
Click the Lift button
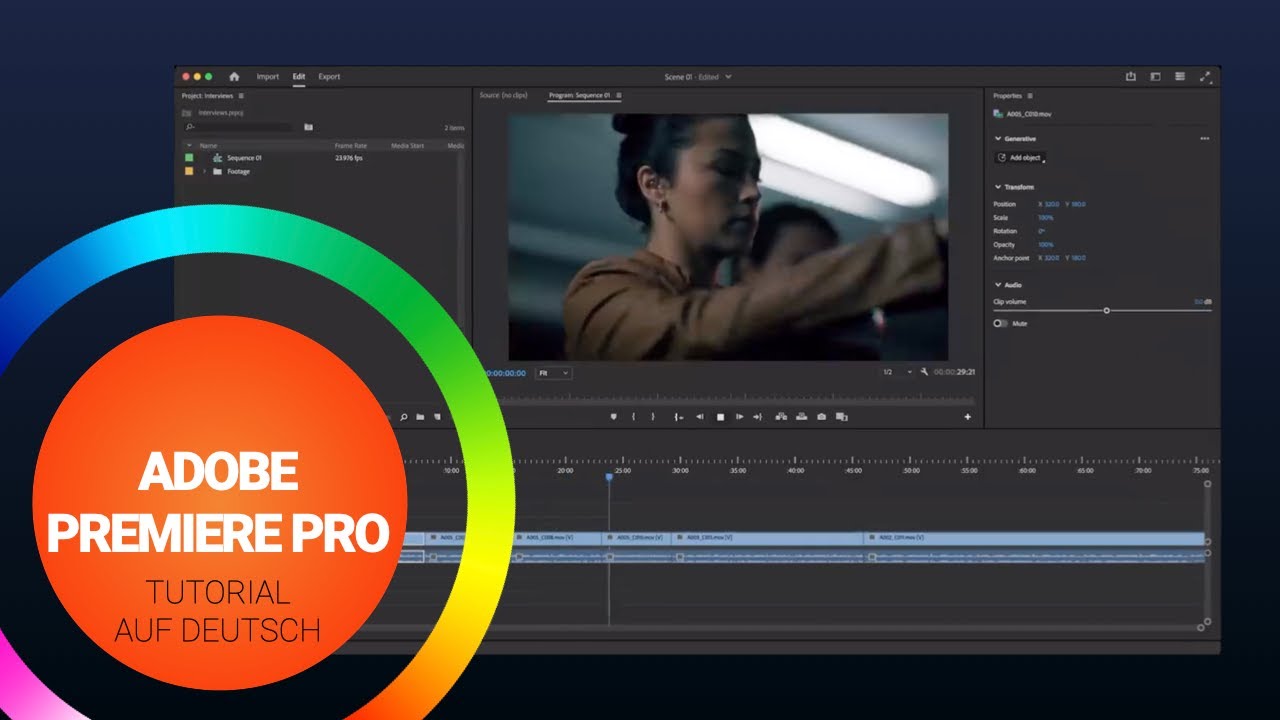pos(781,417)
